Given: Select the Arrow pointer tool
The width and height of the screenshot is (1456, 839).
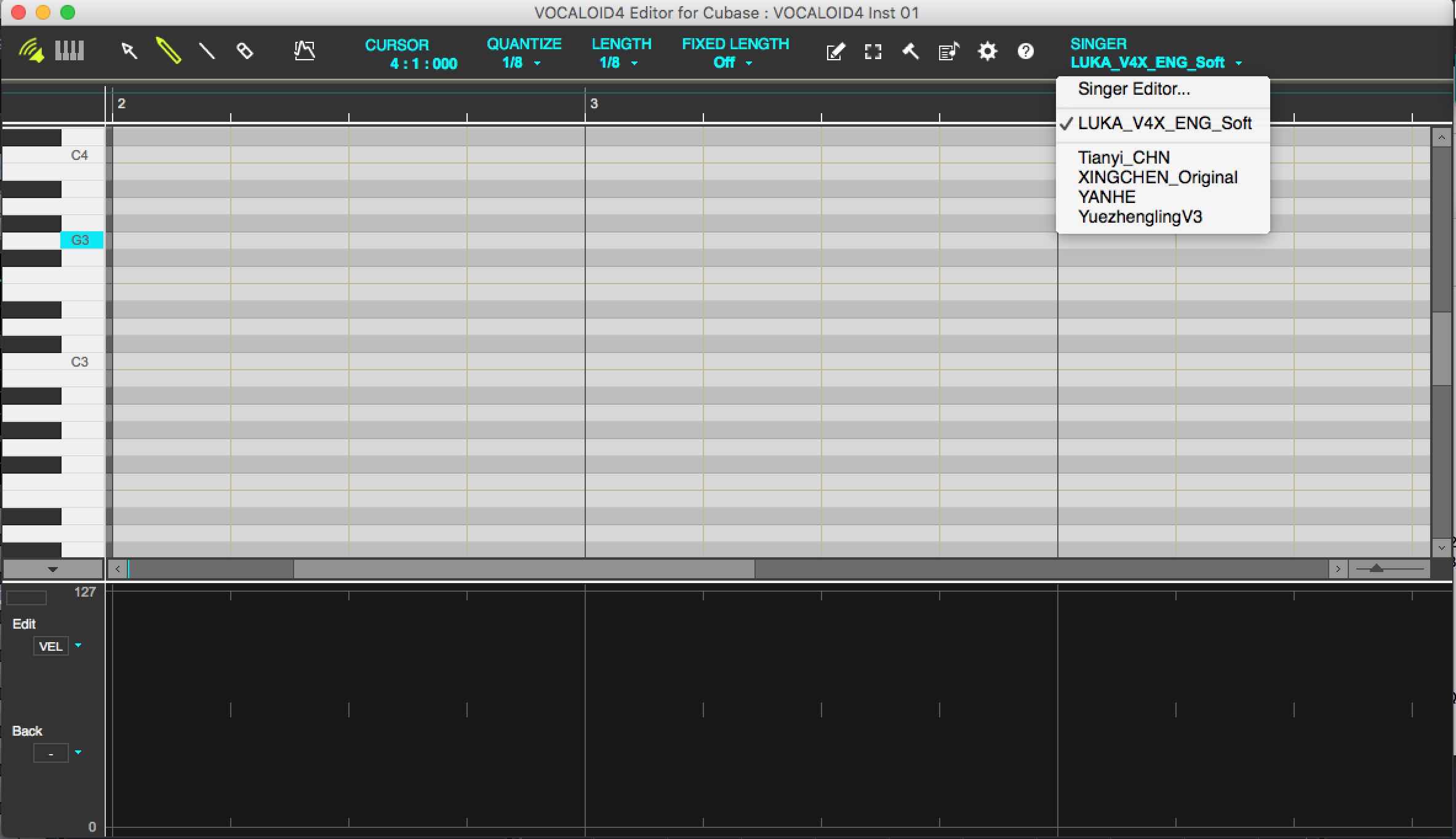Looking at the screenshot, I should (129, 50).
